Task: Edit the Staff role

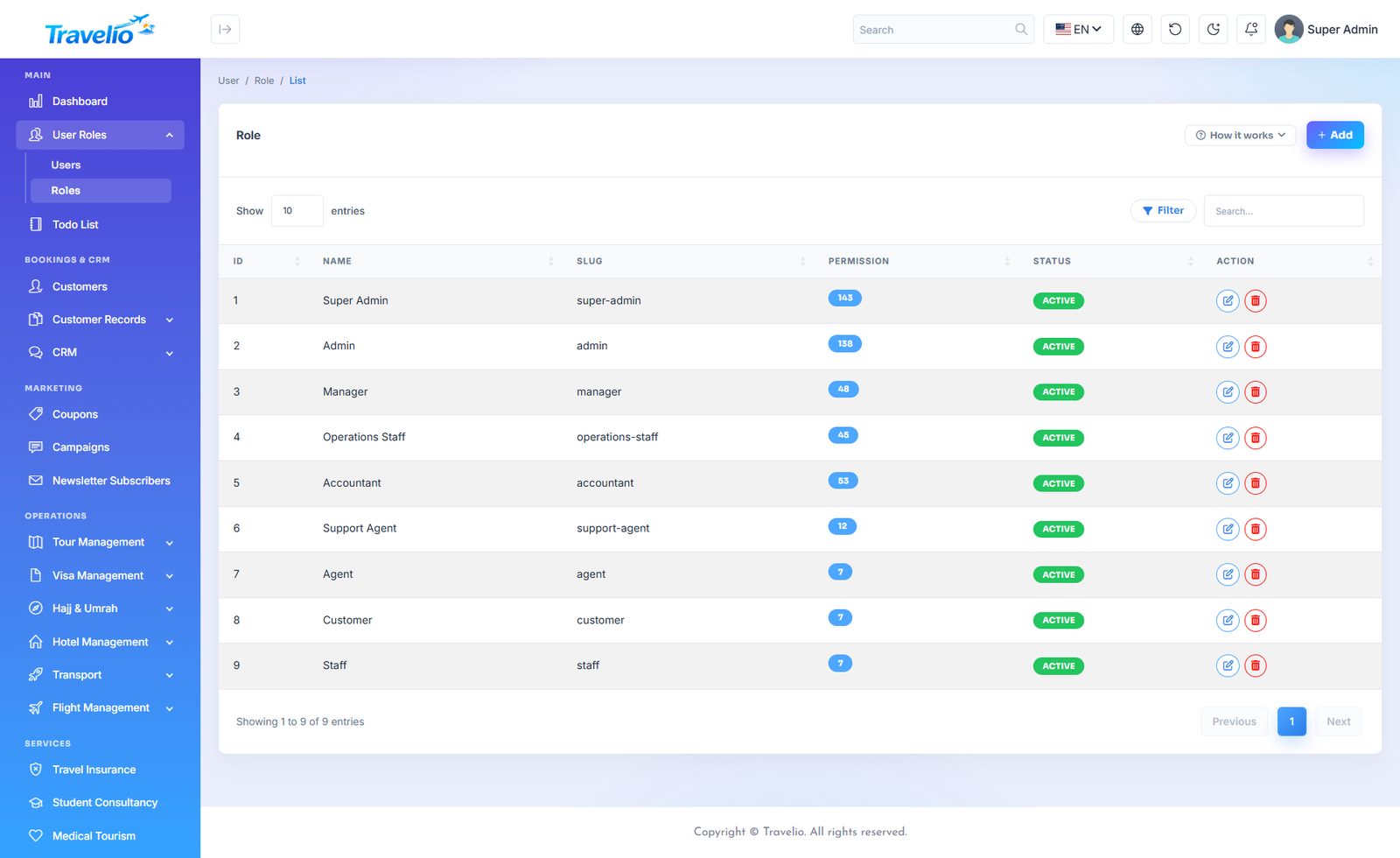Action: click(x=1228, y=665)
